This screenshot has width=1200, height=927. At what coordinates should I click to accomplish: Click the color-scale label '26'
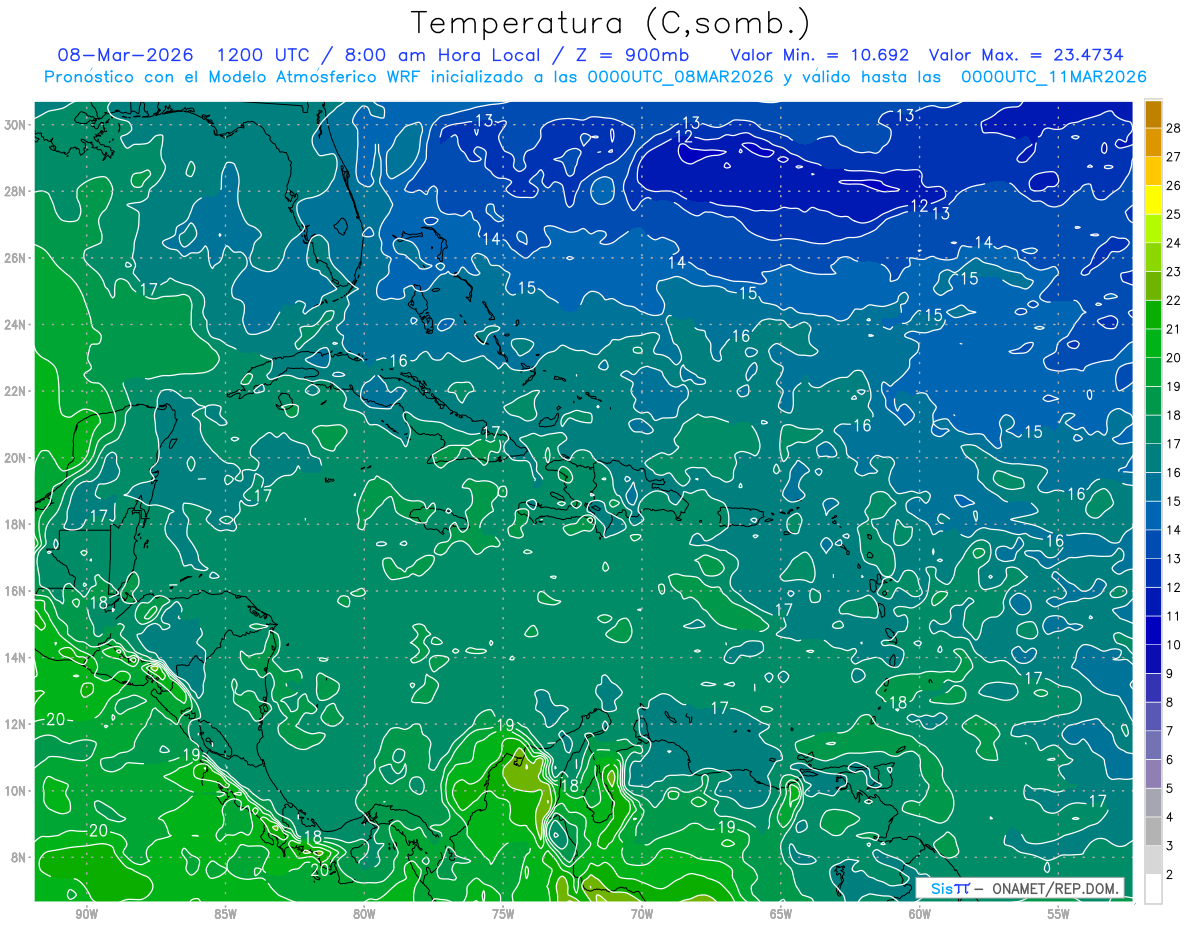1174,186
